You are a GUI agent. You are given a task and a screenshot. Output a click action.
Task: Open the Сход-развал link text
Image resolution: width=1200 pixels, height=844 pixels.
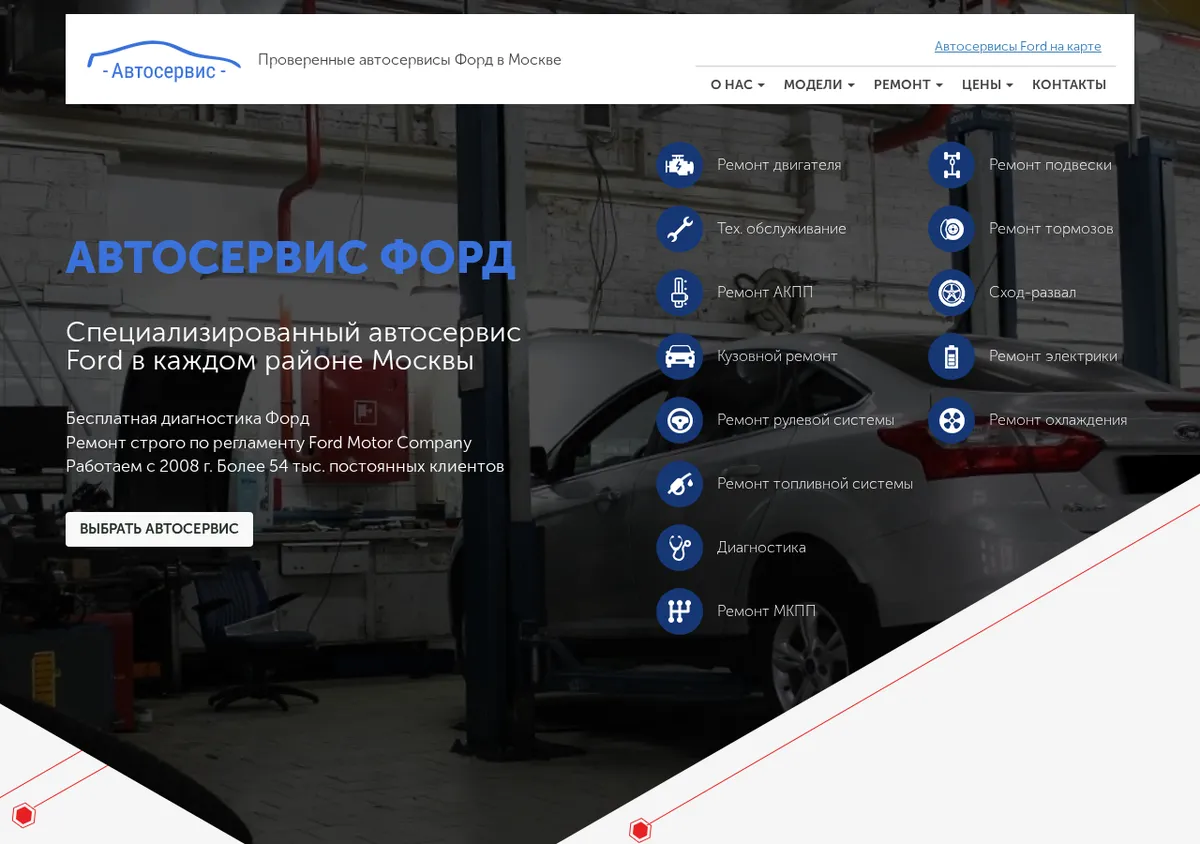[x=1032, y=293]
